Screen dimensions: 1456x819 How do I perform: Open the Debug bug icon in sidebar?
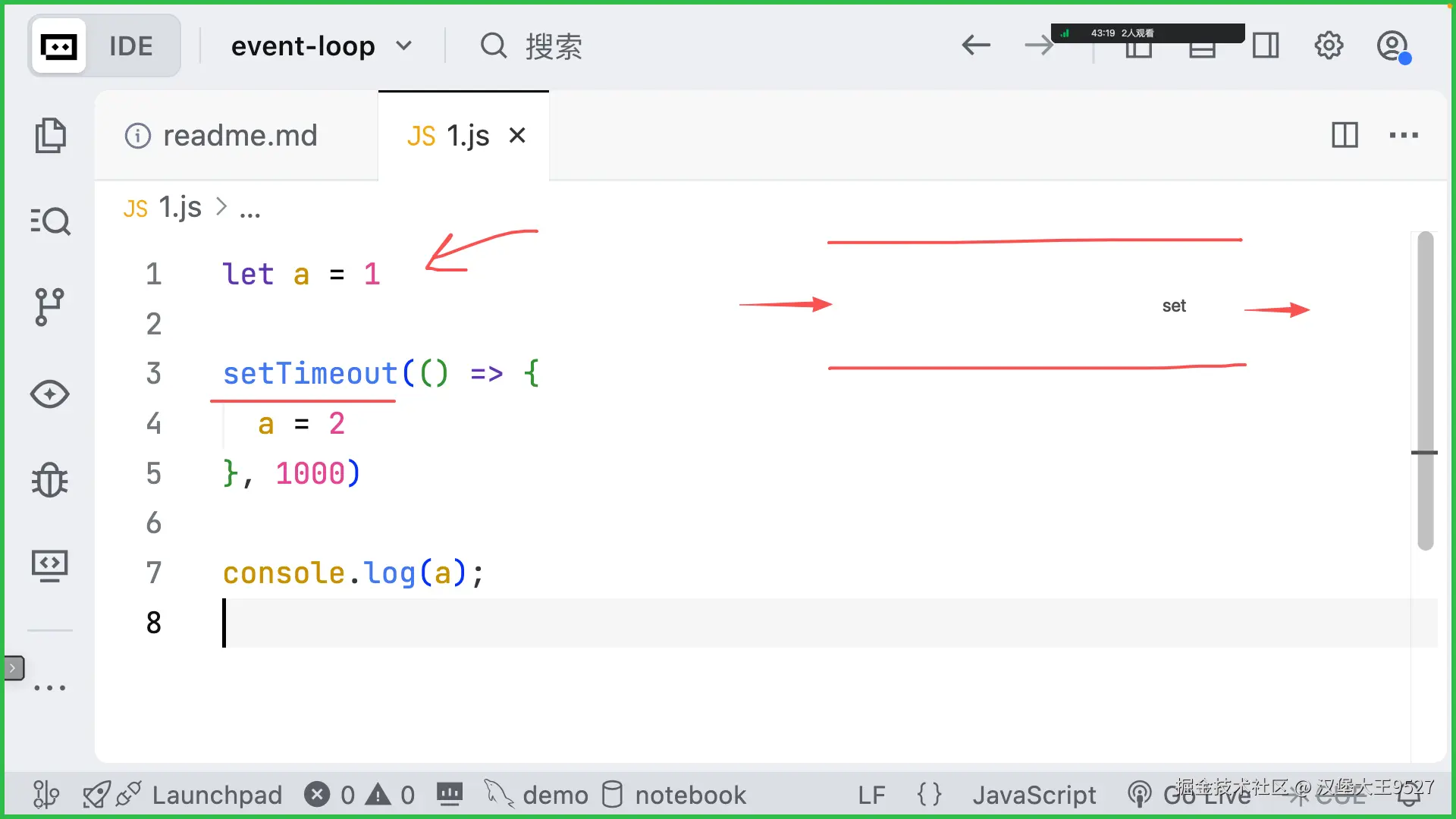coord(50,480)
